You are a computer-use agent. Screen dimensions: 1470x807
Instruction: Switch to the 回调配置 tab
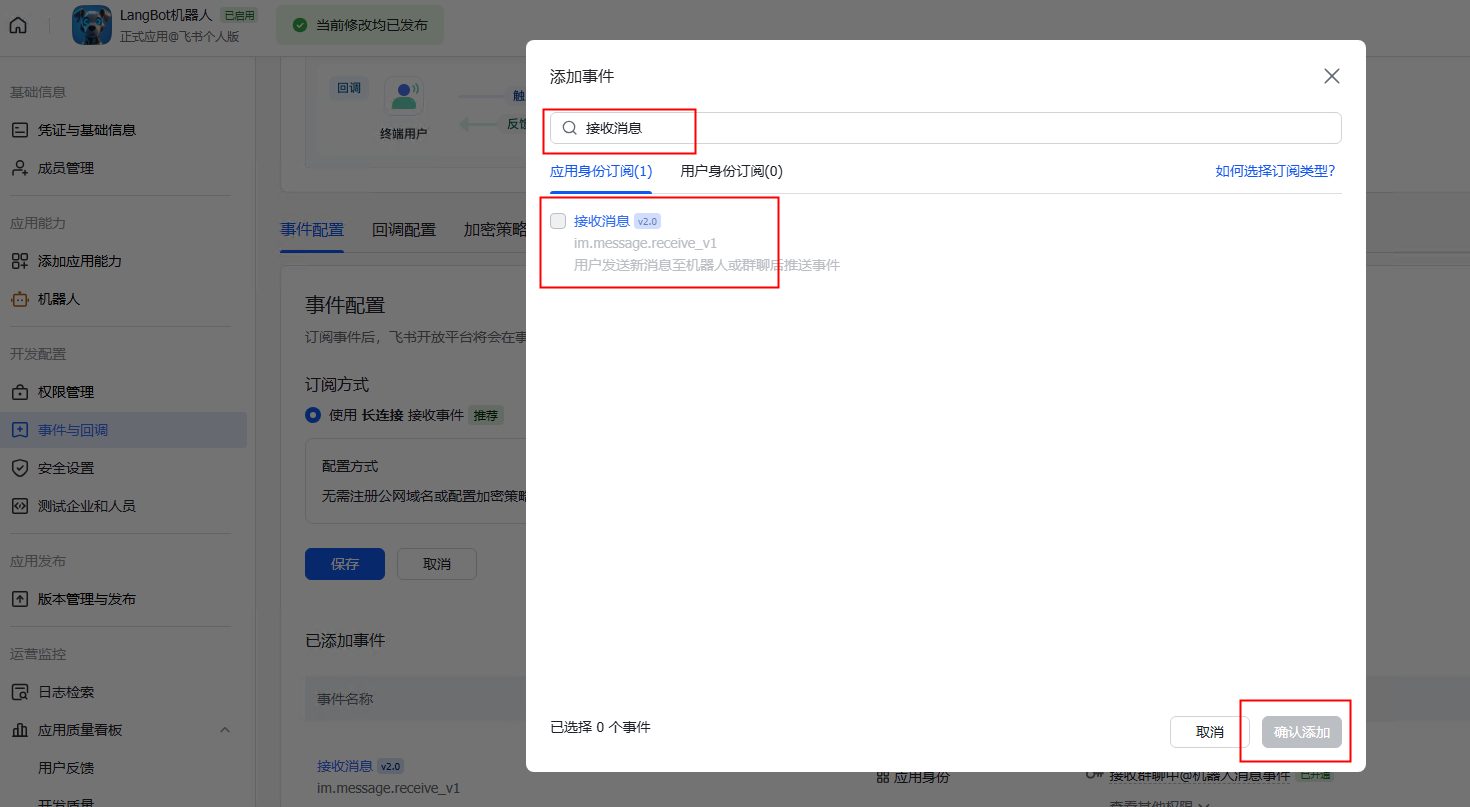click(x=404, y=229)
